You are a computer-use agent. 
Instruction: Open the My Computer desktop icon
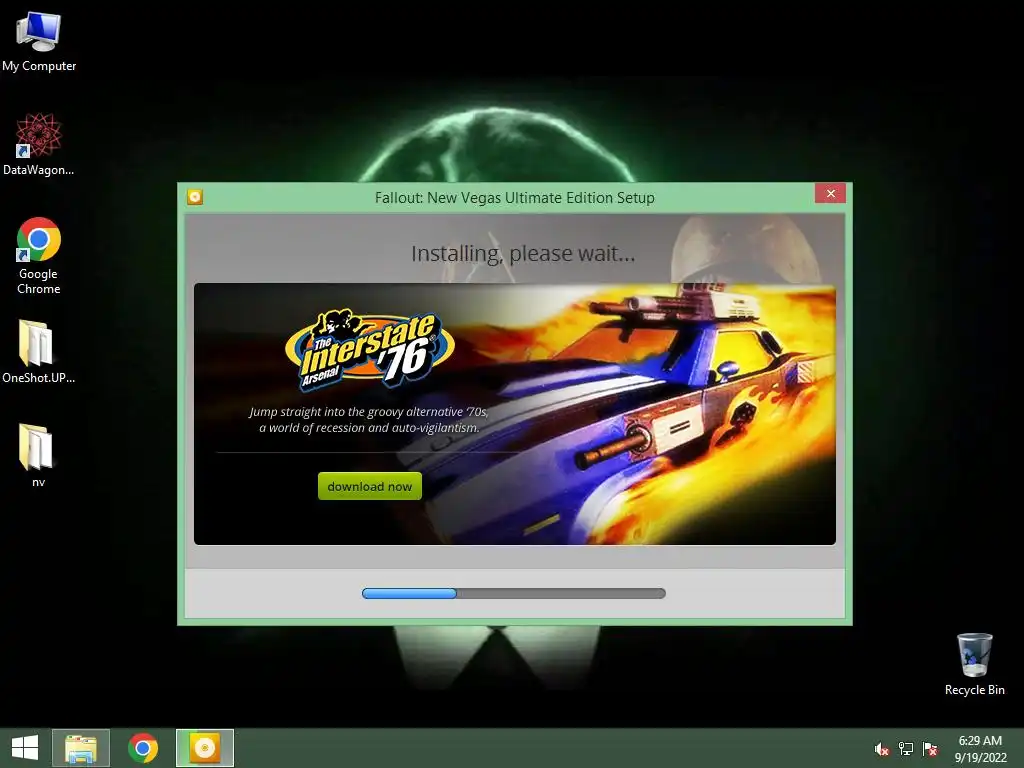[x=39, y=41]
